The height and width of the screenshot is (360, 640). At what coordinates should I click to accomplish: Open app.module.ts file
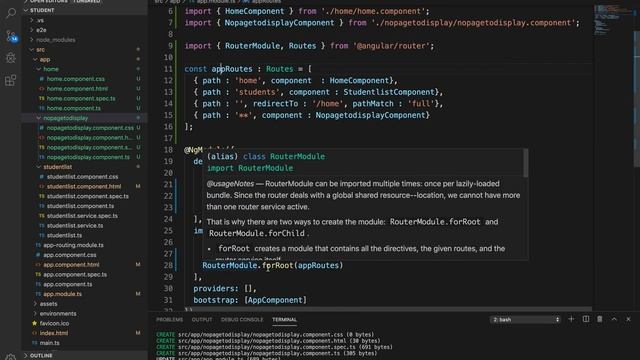point(62,294)
